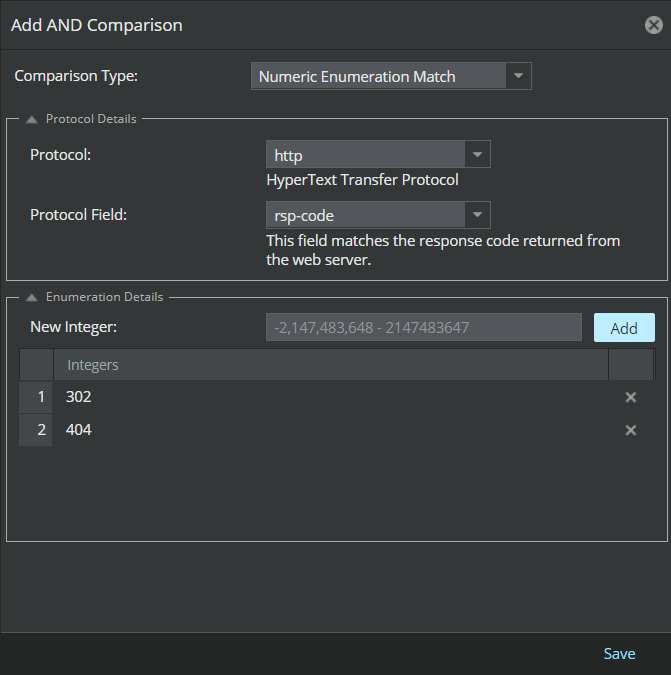Viewport: 671px width, 675px height.
Task: Click the Protocol Field label
Action: pyautogui.click(x=78, y=214)
